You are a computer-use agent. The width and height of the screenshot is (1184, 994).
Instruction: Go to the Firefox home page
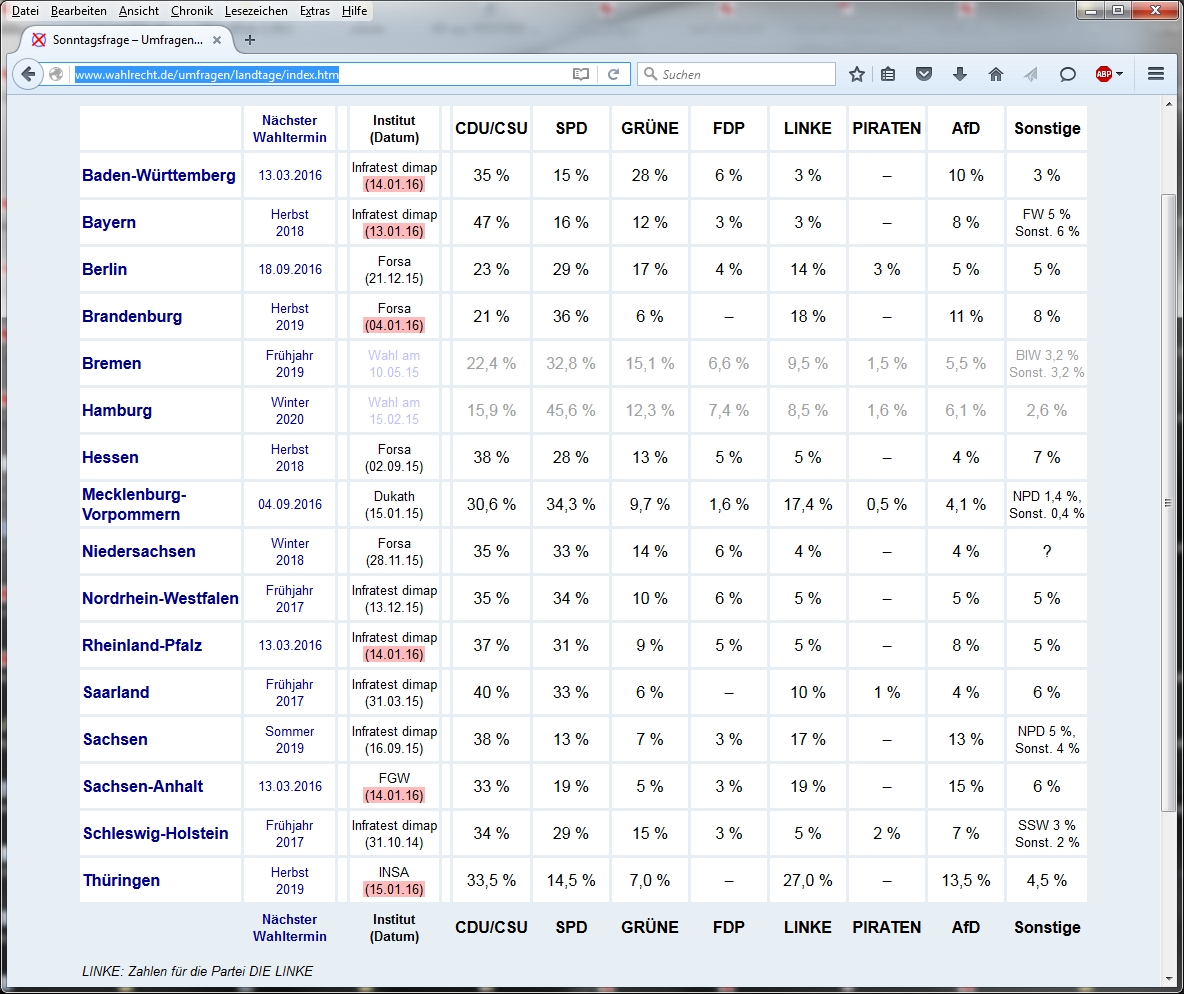click(995, 74)
